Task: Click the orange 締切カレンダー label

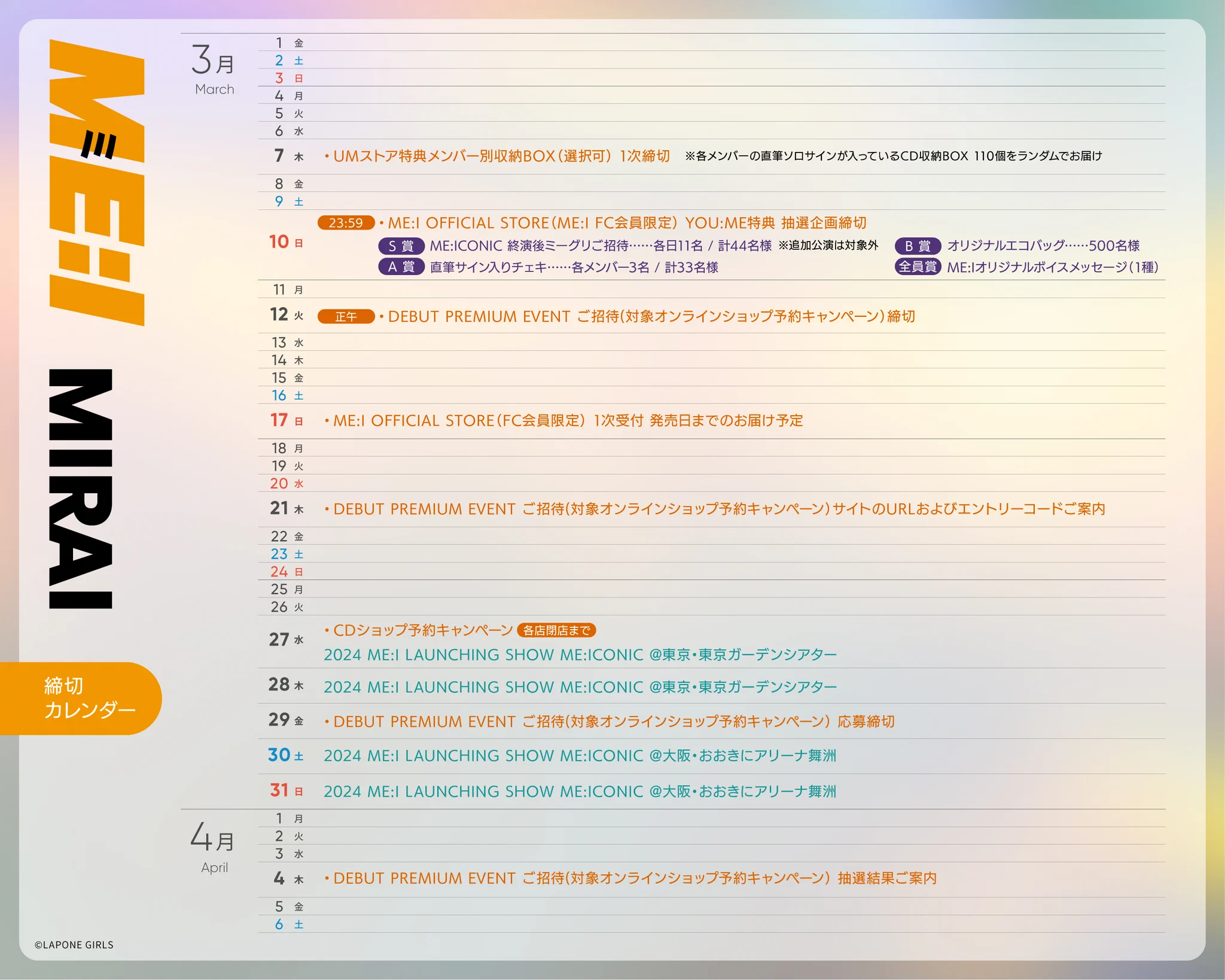Action: [81, 698]
